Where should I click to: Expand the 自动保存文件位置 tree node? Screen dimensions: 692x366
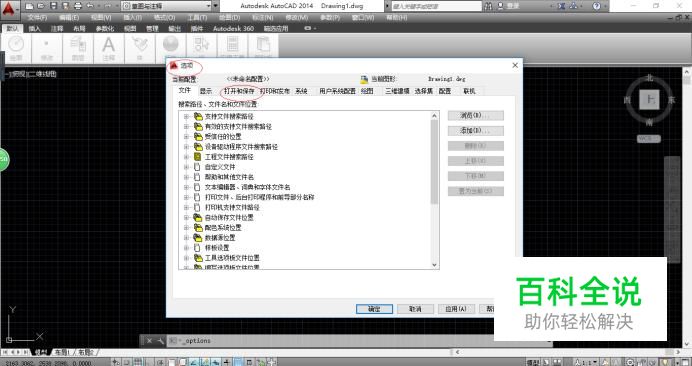186,218
